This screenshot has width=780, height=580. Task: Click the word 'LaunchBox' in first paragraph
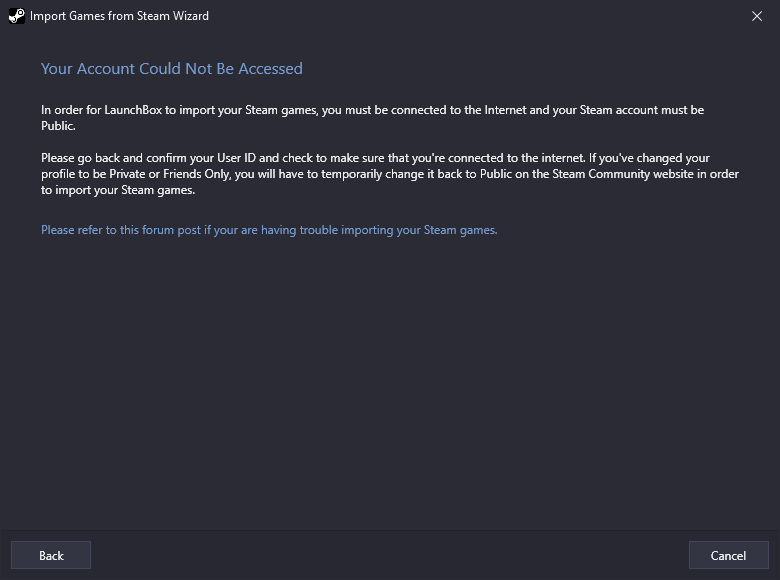tap(133, 110)
